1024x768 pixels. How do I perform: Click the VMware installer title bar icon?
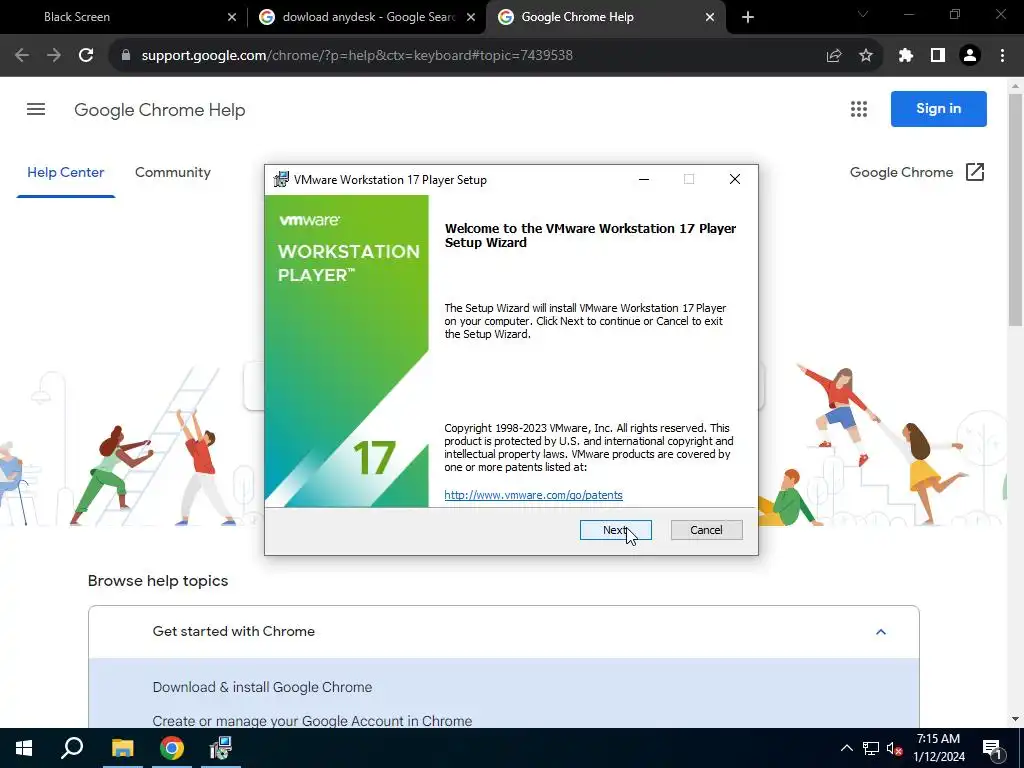pos(281,180)
